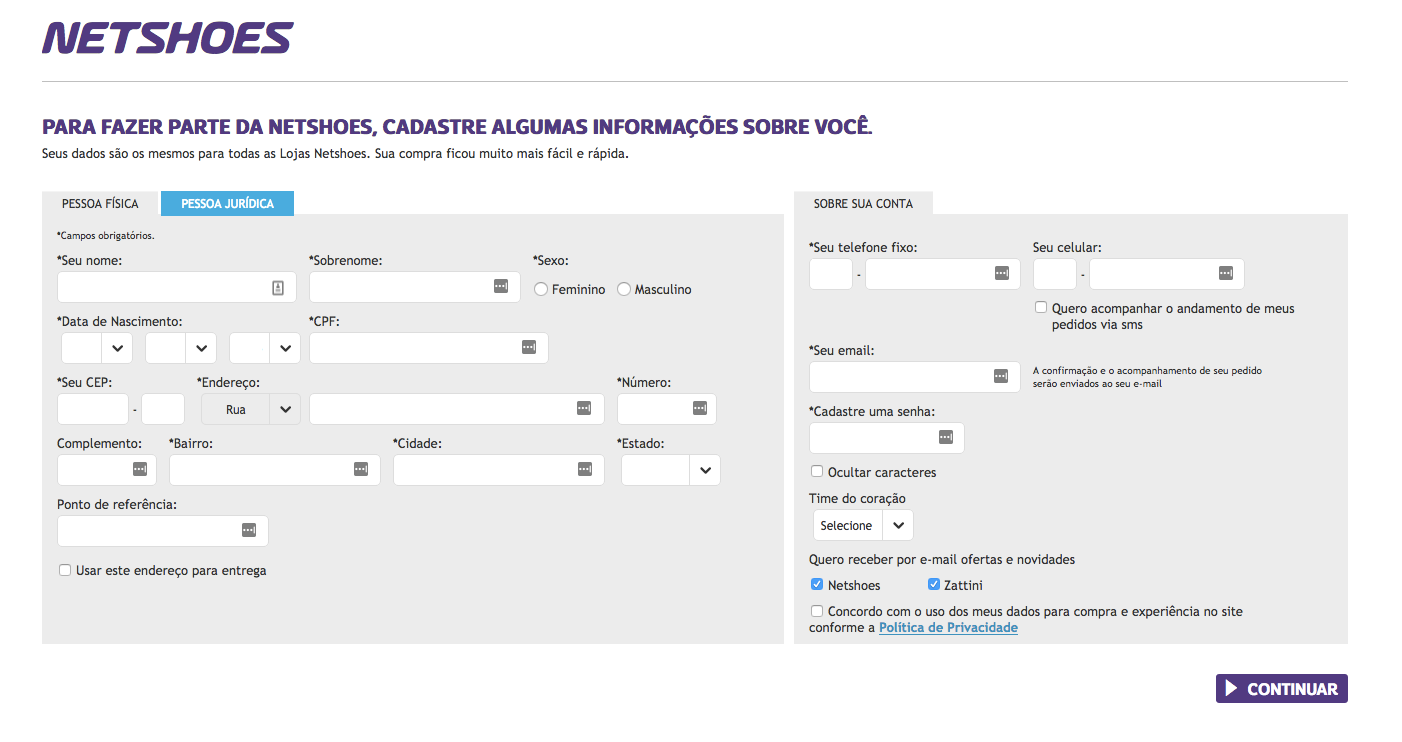Open the Estado dropdown

pyautogui.click(x=671, y=470)
